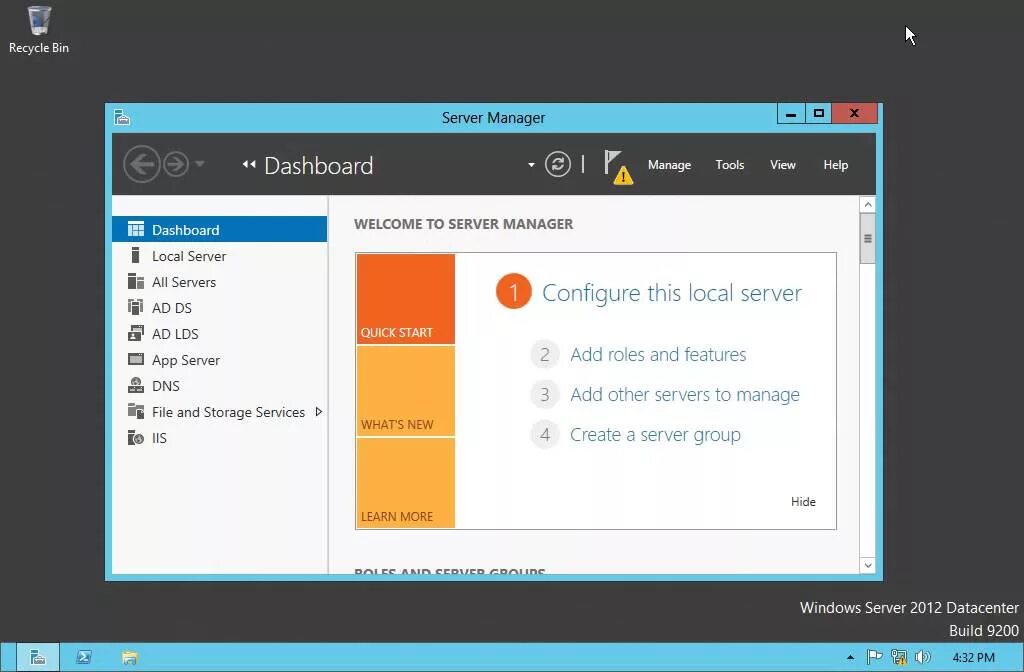This screenshot has width=1024, height=672.
Task: Click Add roles and features link
Action: coord(658,355)
